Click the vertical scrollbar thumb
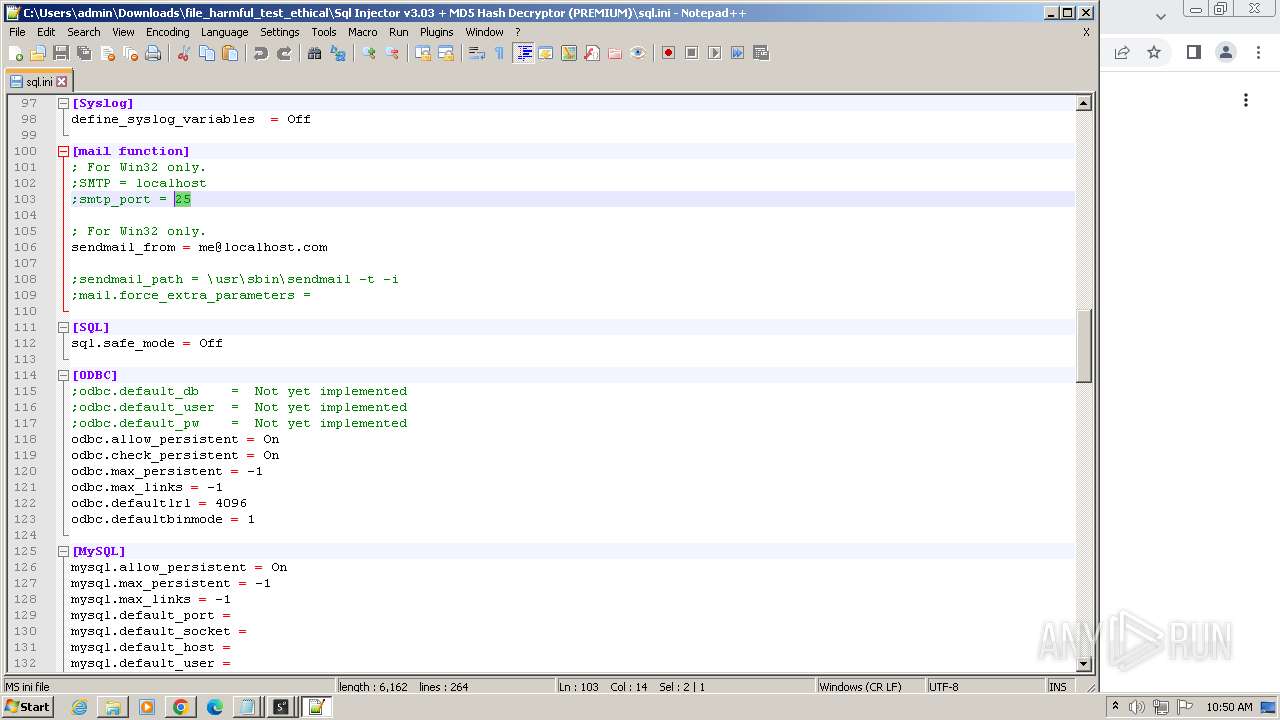 coord(1083,345)
